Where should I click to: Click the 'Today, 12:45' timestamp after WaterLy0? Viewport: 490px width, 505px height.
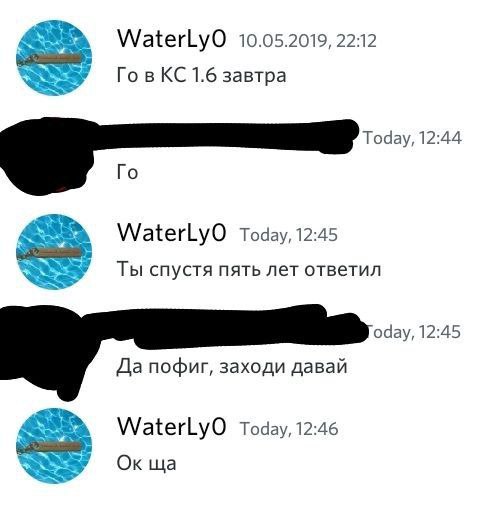(x=289, y=235)
